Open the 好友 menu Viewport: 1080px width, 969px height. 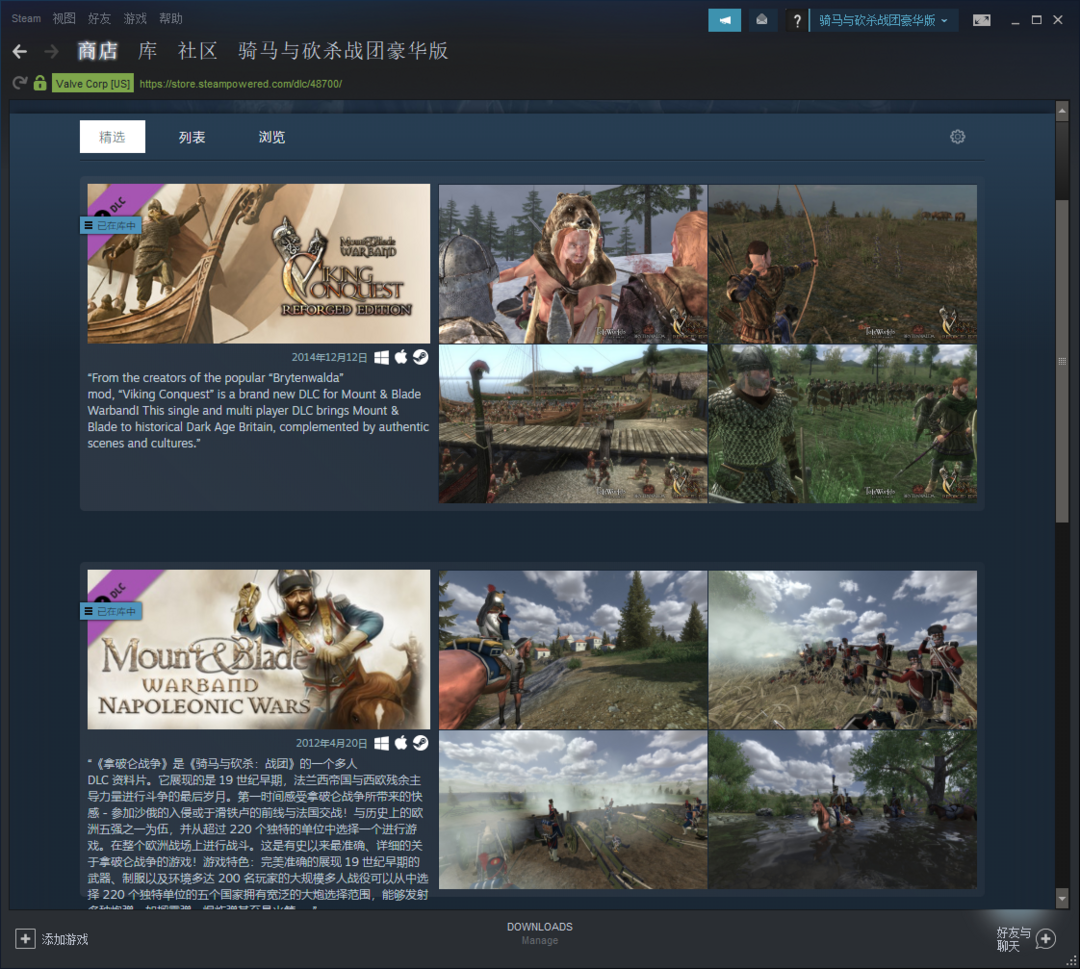click(x=99, y=19)
